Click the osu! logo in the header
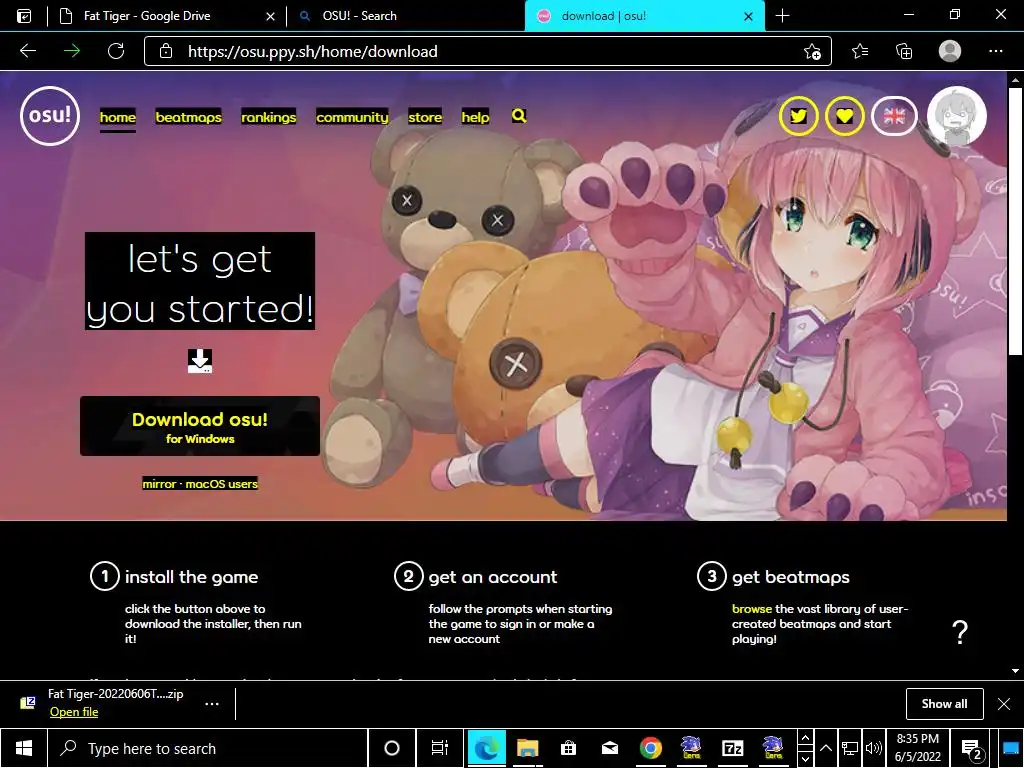 (50, 116)
